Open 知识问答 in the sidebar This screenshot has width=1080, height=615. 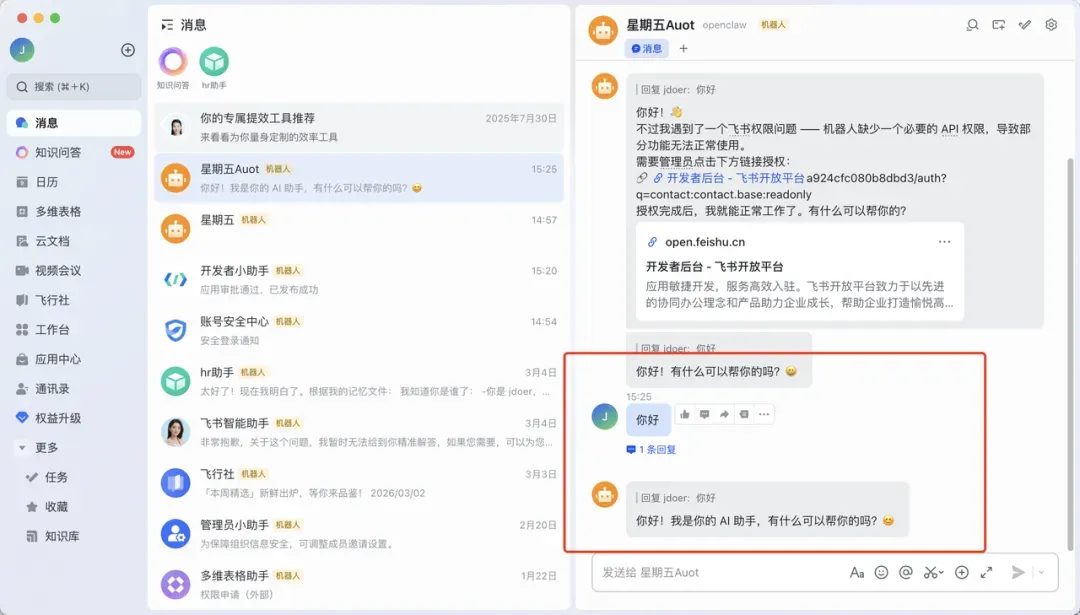pyautogui.click(x=74, y=152)
